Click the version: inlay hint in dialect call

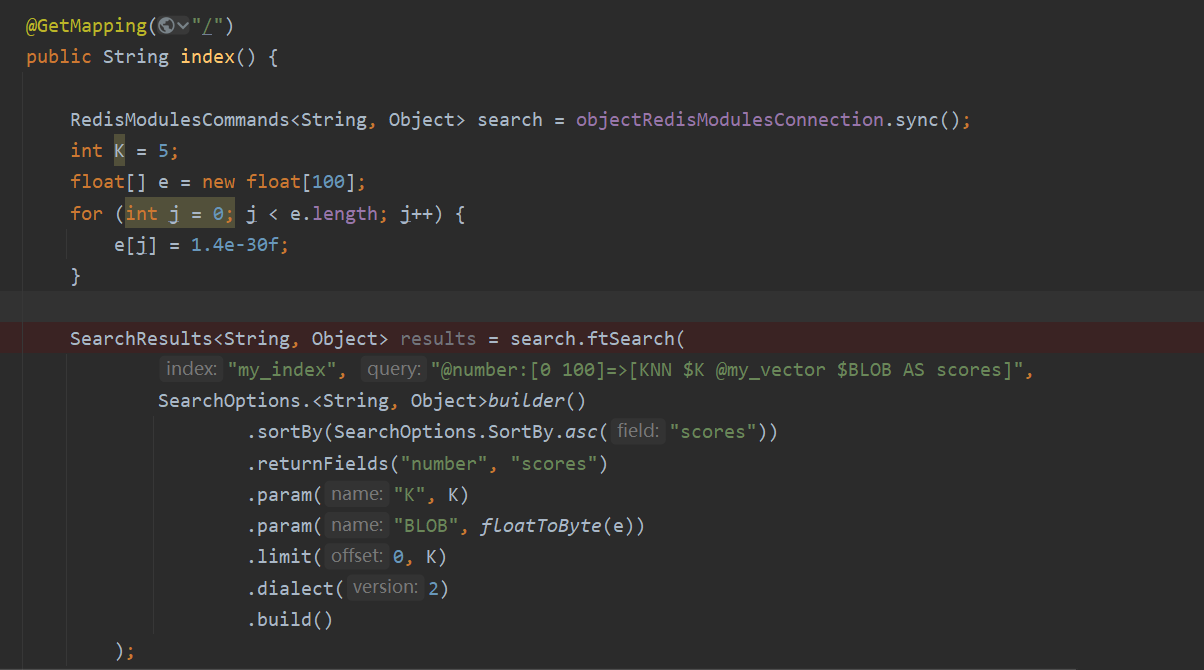[x=384, y=587]
